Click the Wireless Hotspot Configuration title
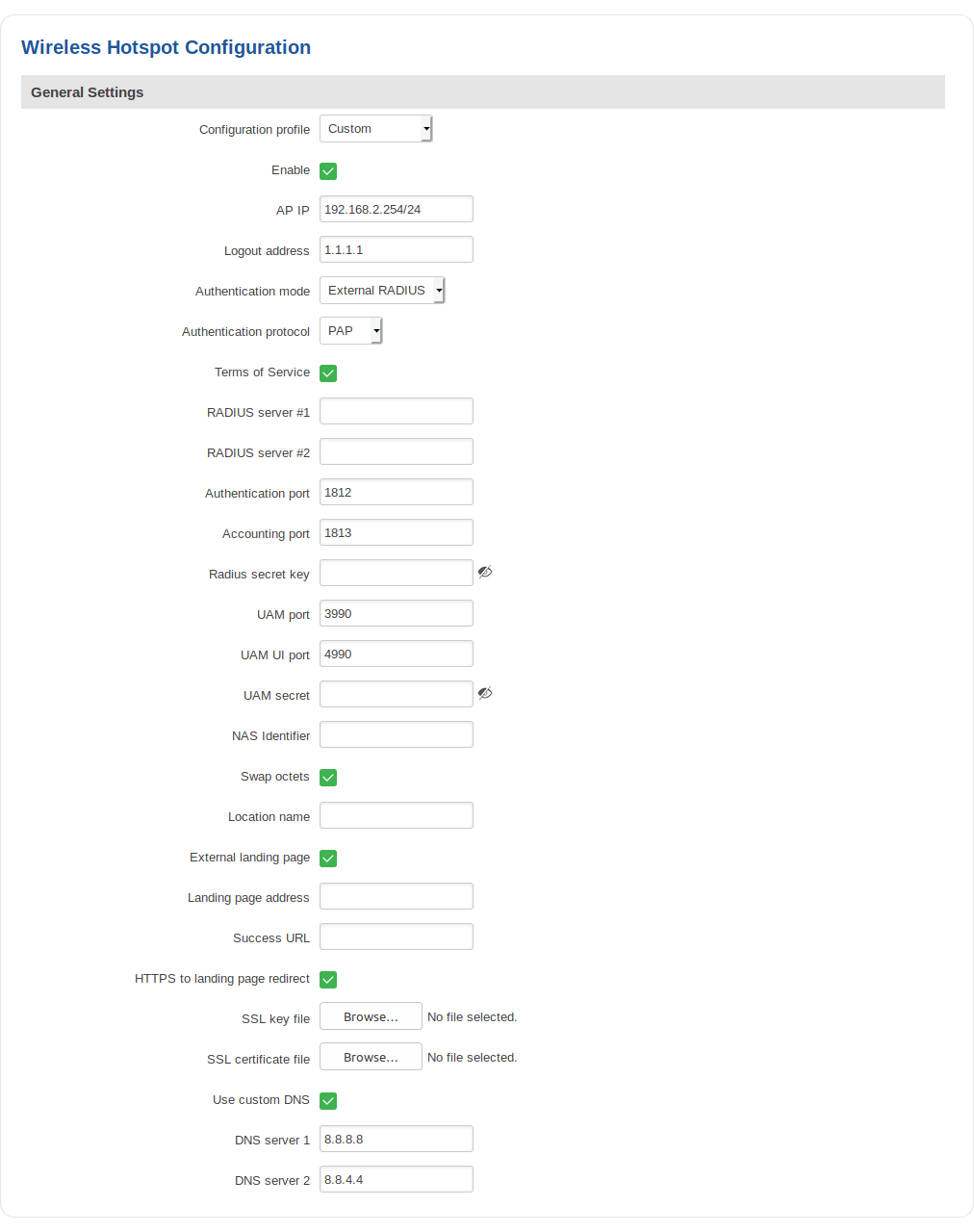The height and width of the screenshot is (1232, 974). pos(166,47)
